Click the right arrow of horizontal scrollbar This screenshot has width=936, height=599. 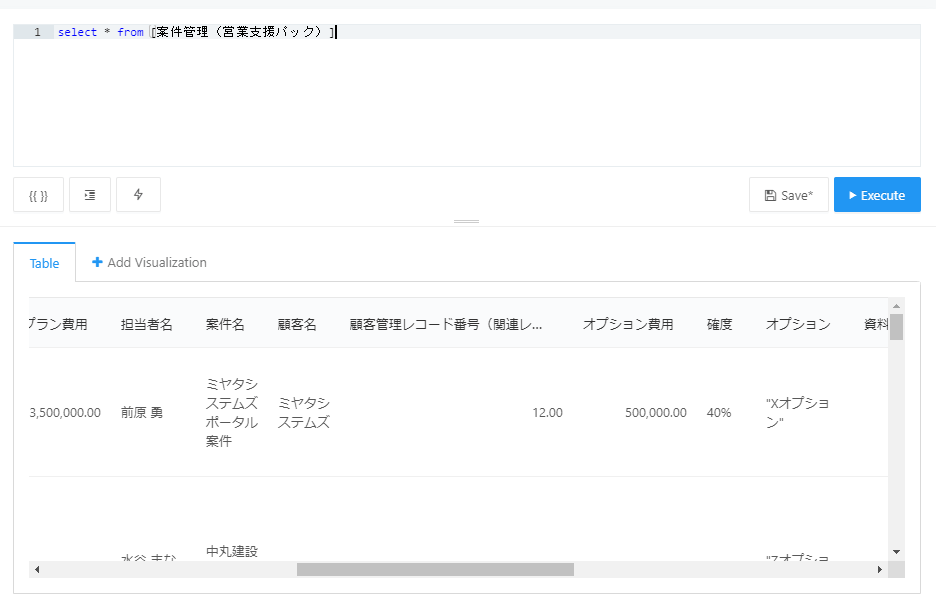[880, 570]
